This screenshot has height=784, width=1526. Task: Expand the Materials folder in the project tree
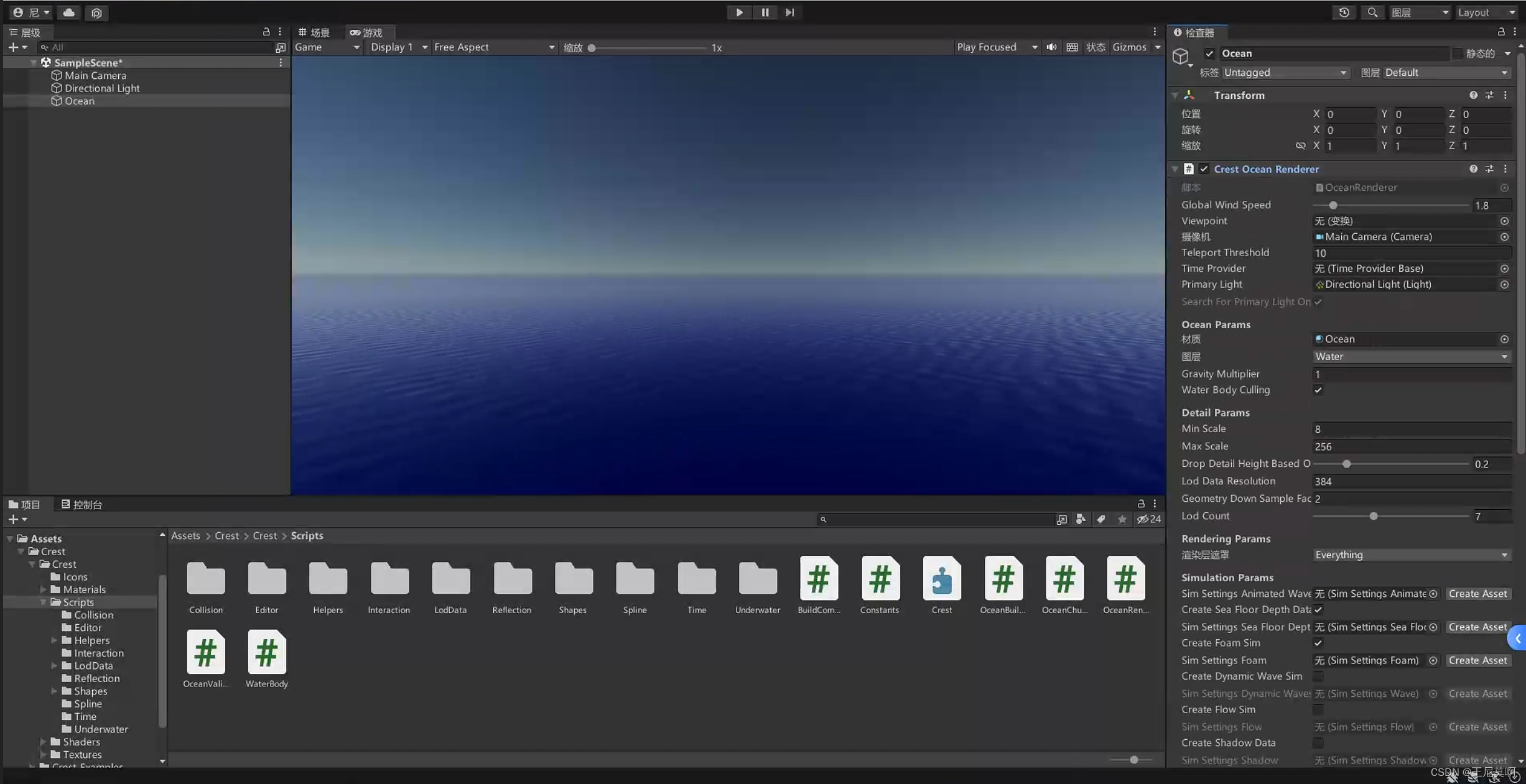pyautogui.click(x=43, y=589)
